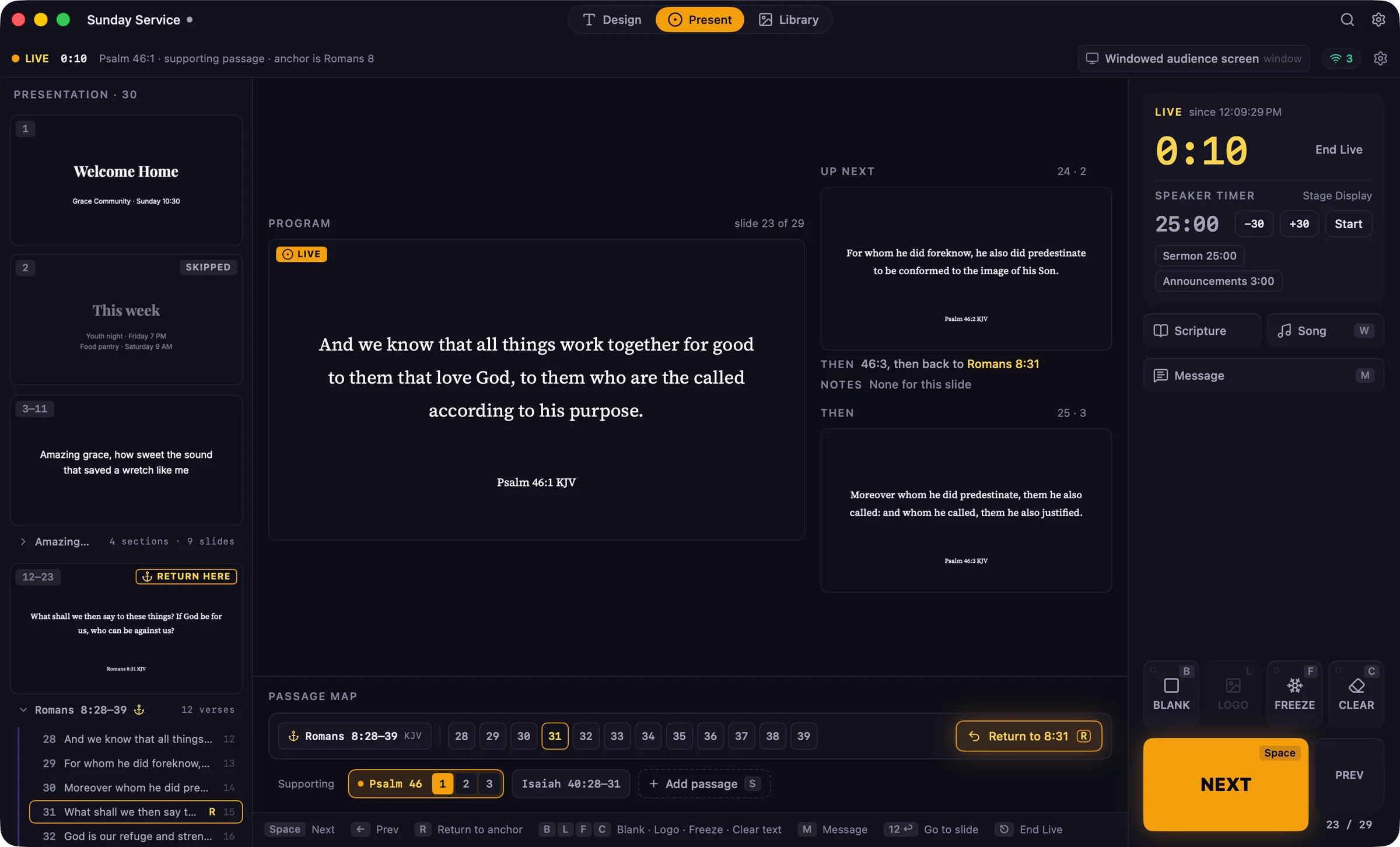
Task: Subtract 30 seconds from speaker timer
Action: tap(1254, 224)
